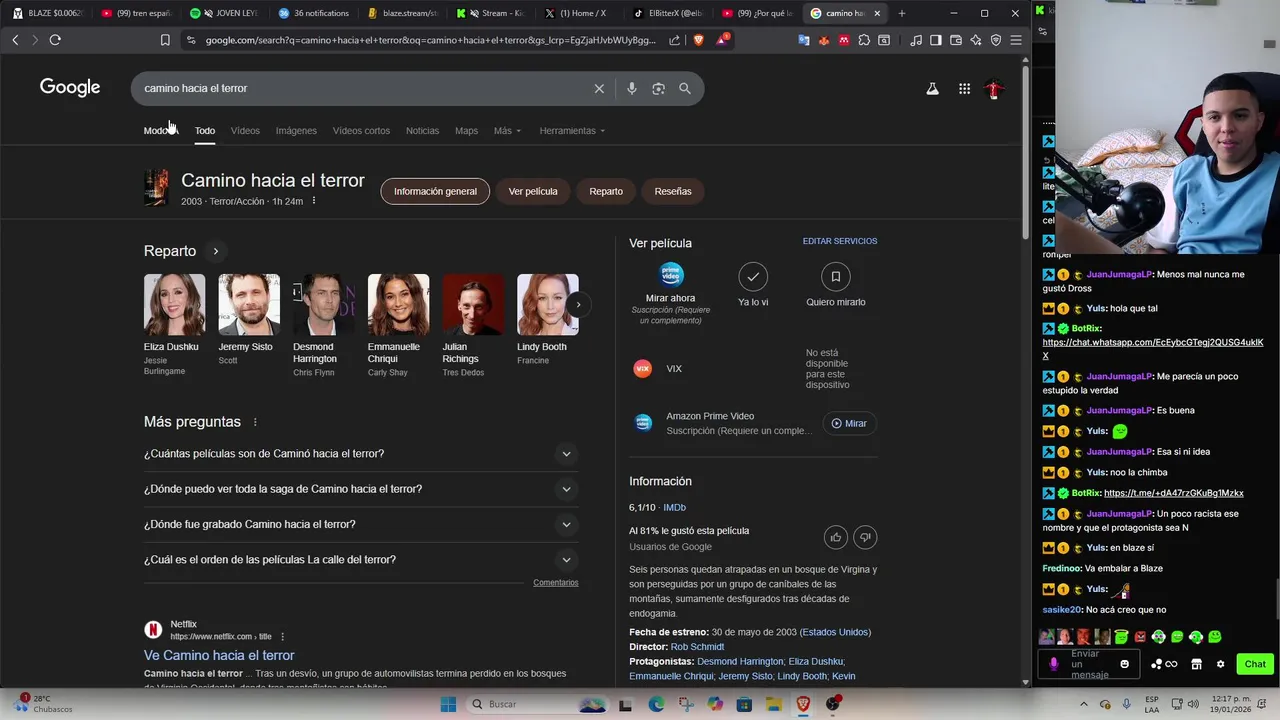
Task: Click the purple microphone in chat input
Action: [1054, 664]
